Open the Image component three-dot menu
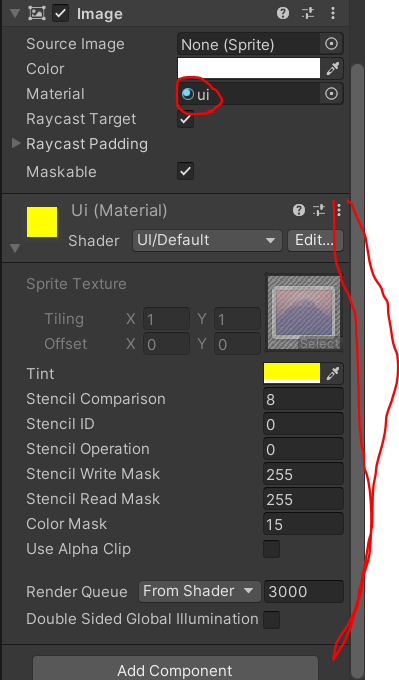The width and height of the screenshot is (399, 680). tap(333, 13)
